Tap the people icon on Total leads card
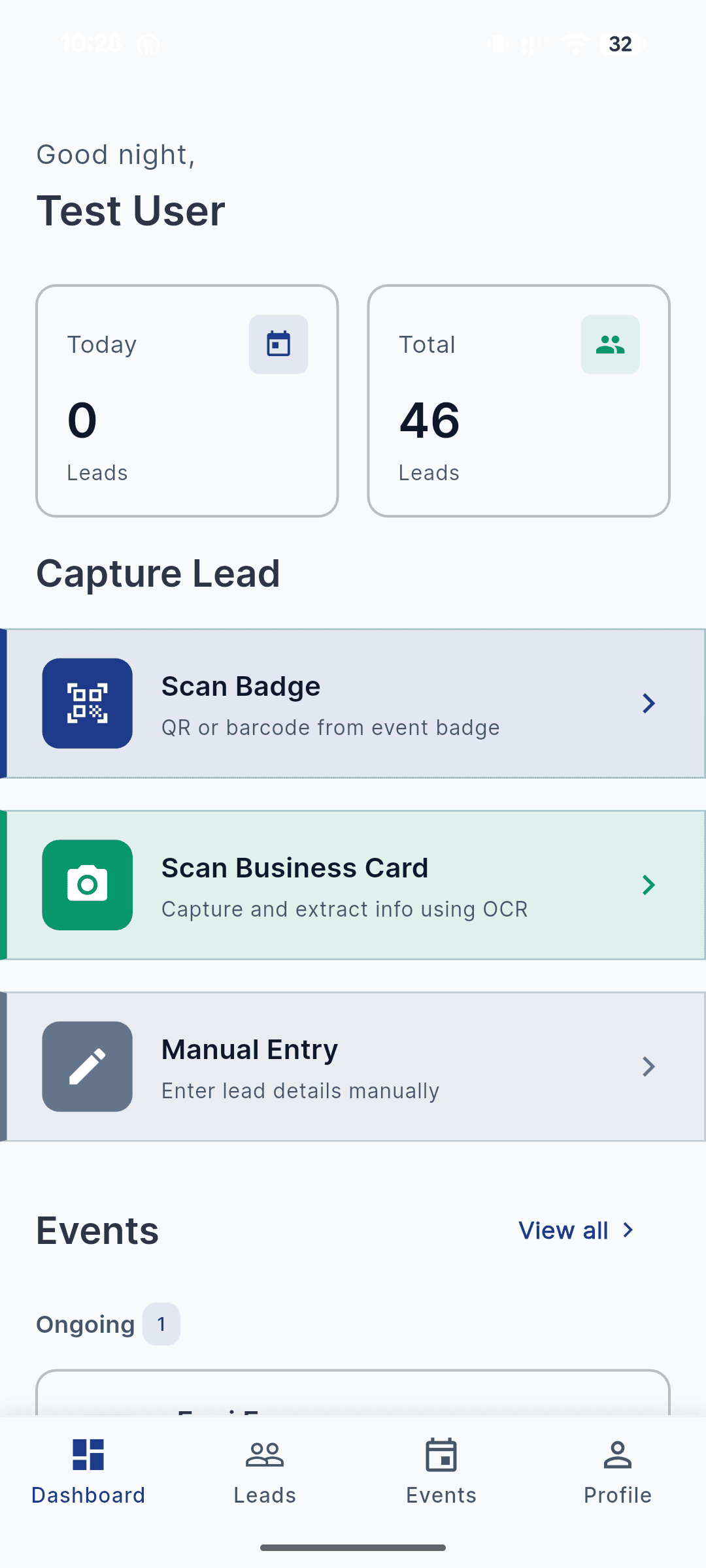 tap(609, 344)
